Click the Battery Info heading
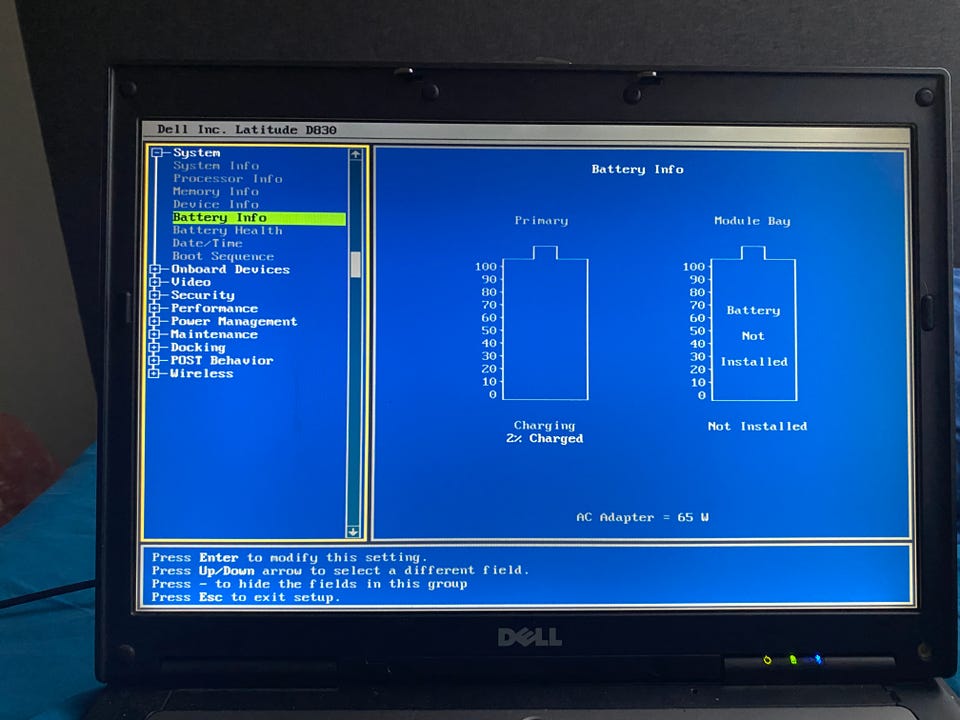 637,170
